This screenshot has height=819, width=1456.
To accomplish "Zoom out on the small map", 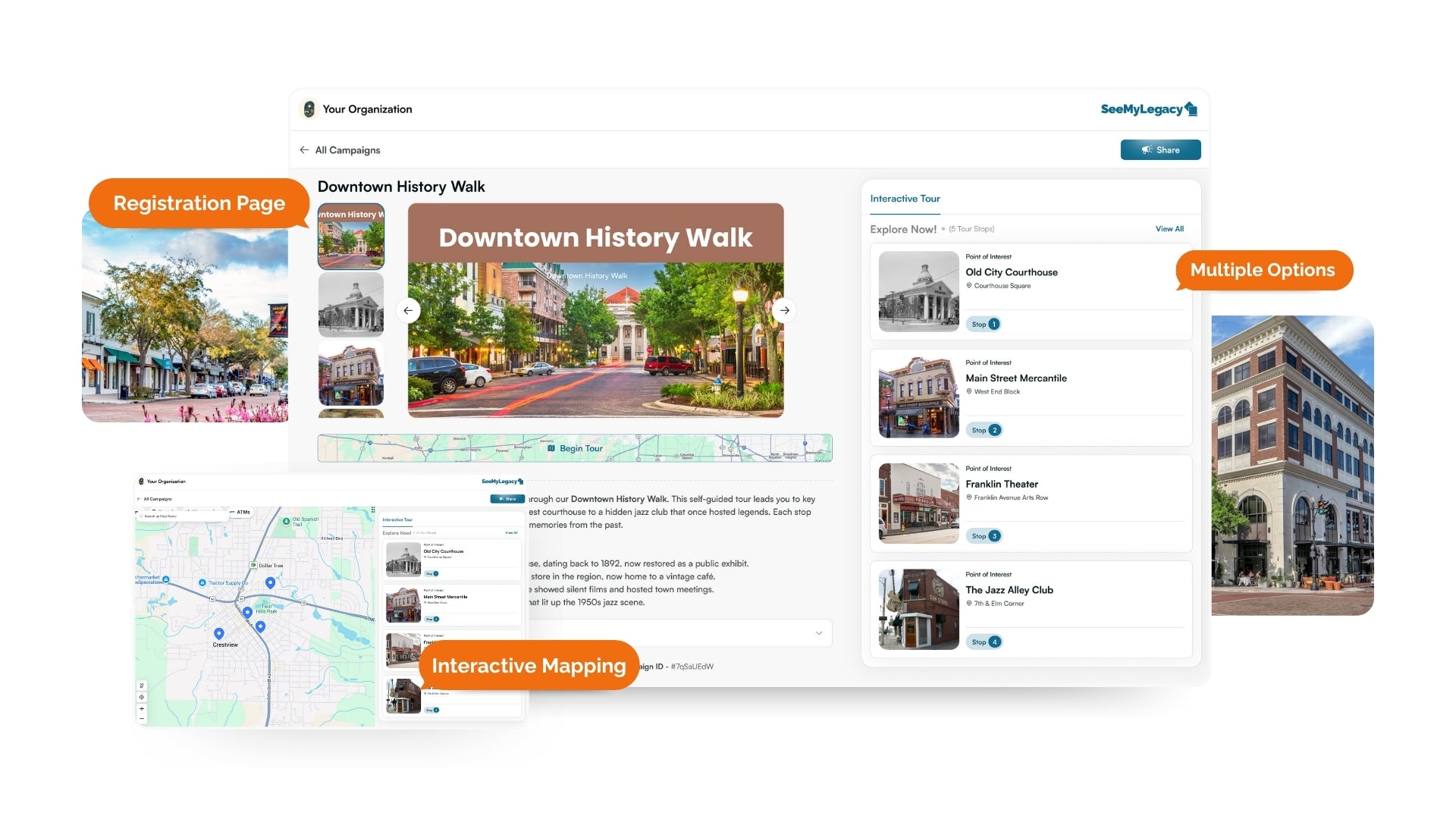I will (x=142, y=719).
